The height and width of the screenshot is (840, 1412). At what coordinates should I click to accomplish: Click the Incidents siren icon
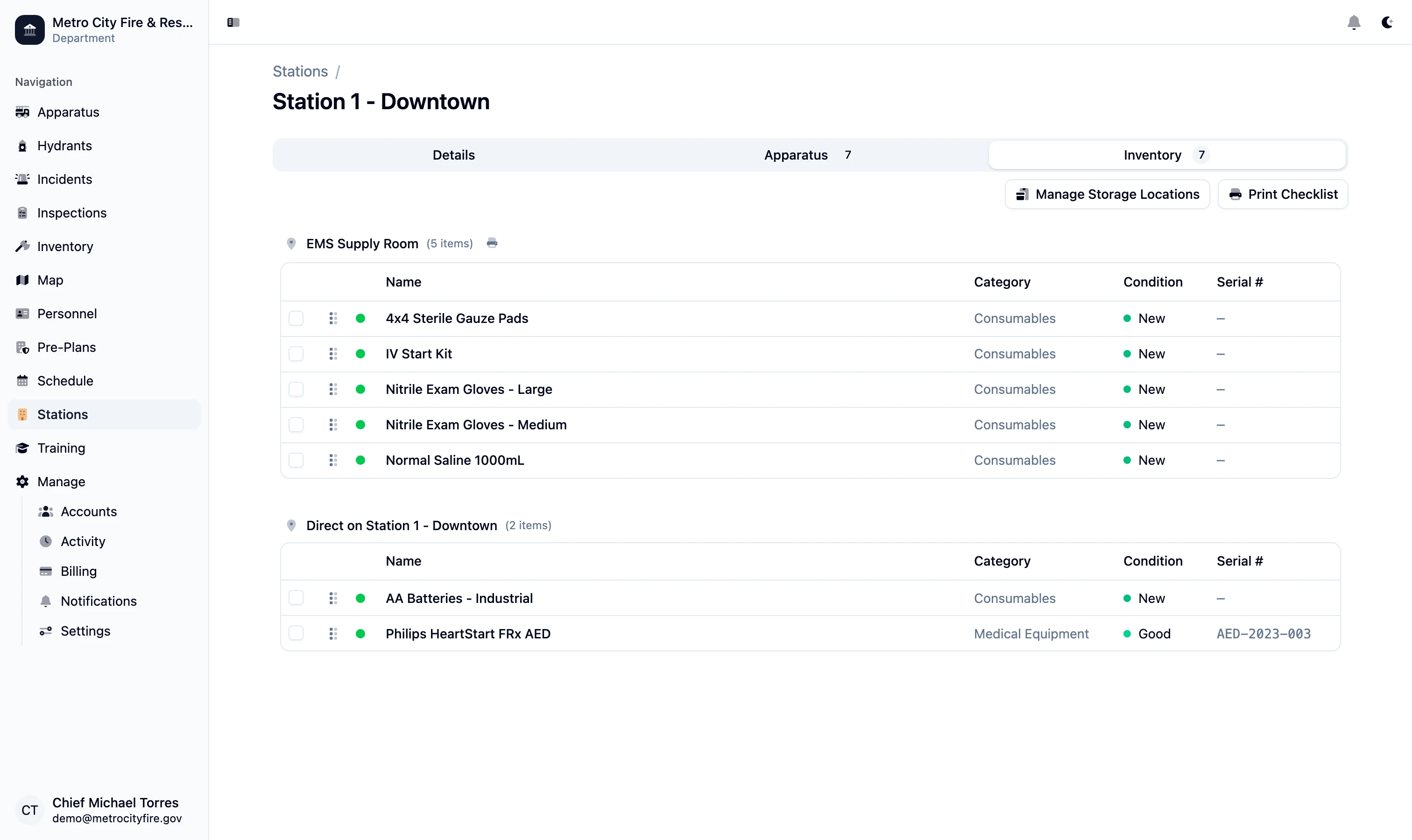pos(23,180)
